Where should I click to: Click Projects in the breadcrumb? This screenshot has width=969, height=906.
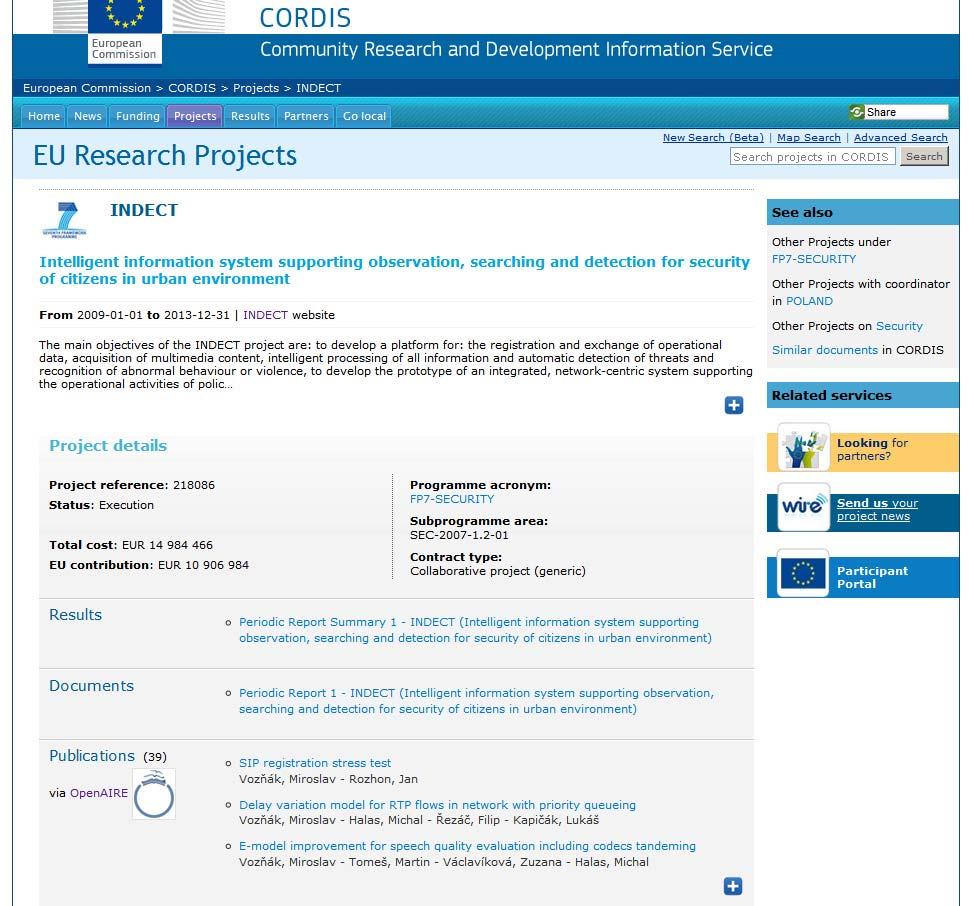256,88
